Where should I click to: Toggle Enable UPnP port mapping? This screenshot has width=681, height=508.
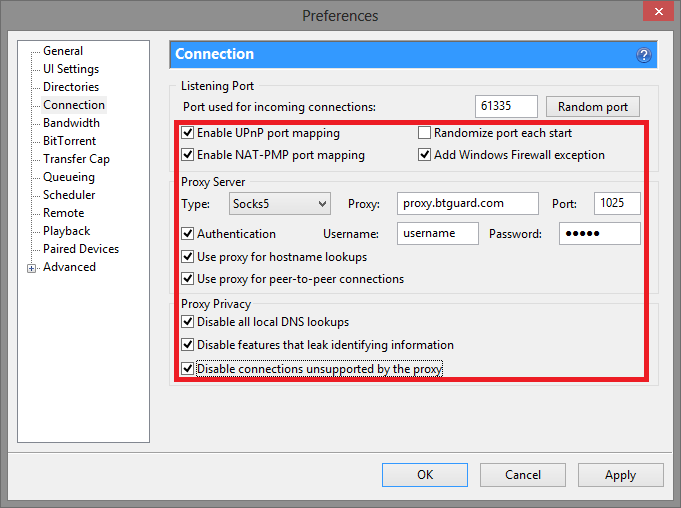pyautogui.click(x=187, y=133)
